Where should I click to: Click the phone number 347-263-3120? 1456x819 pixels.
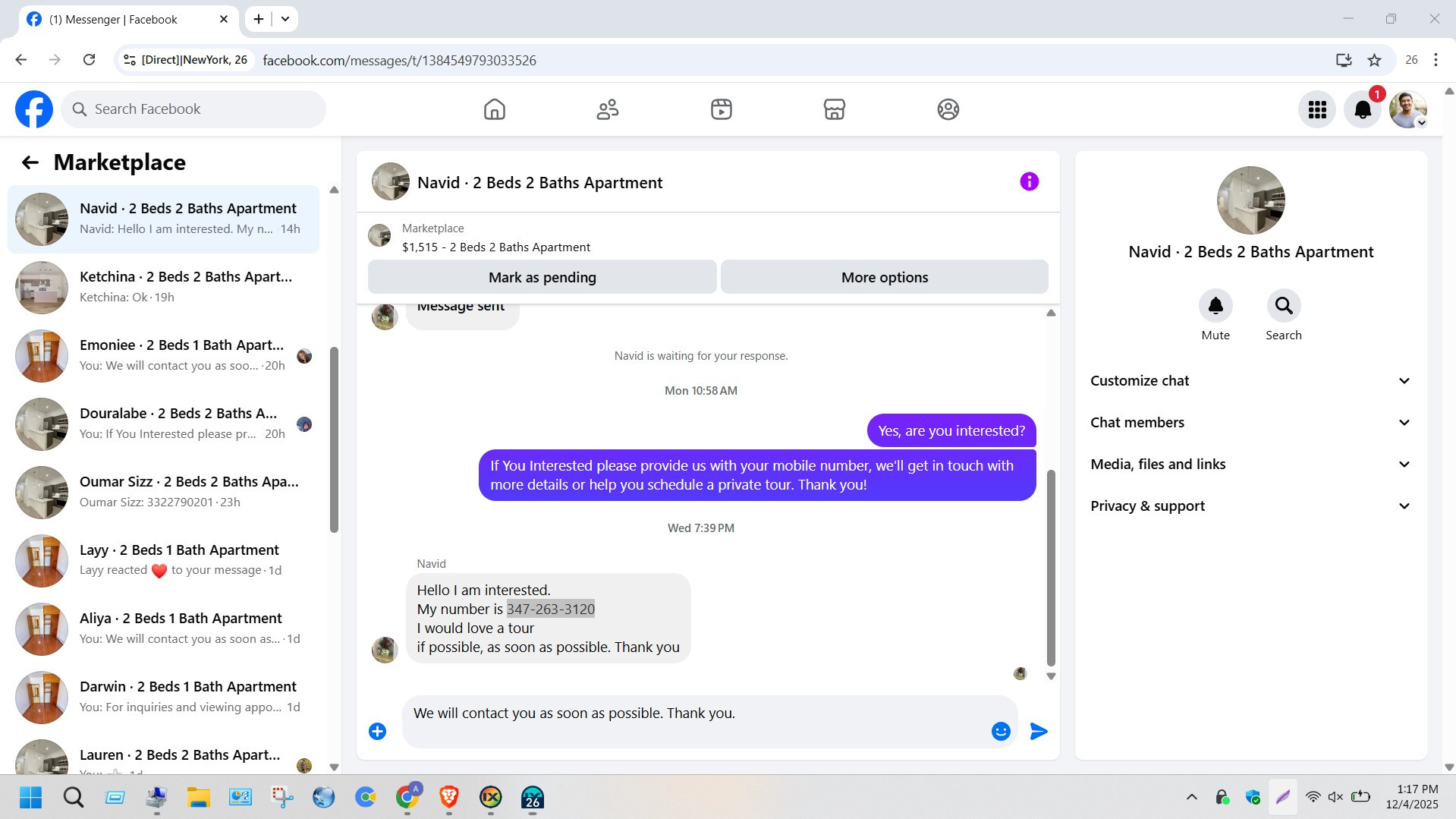click(551, 609)
